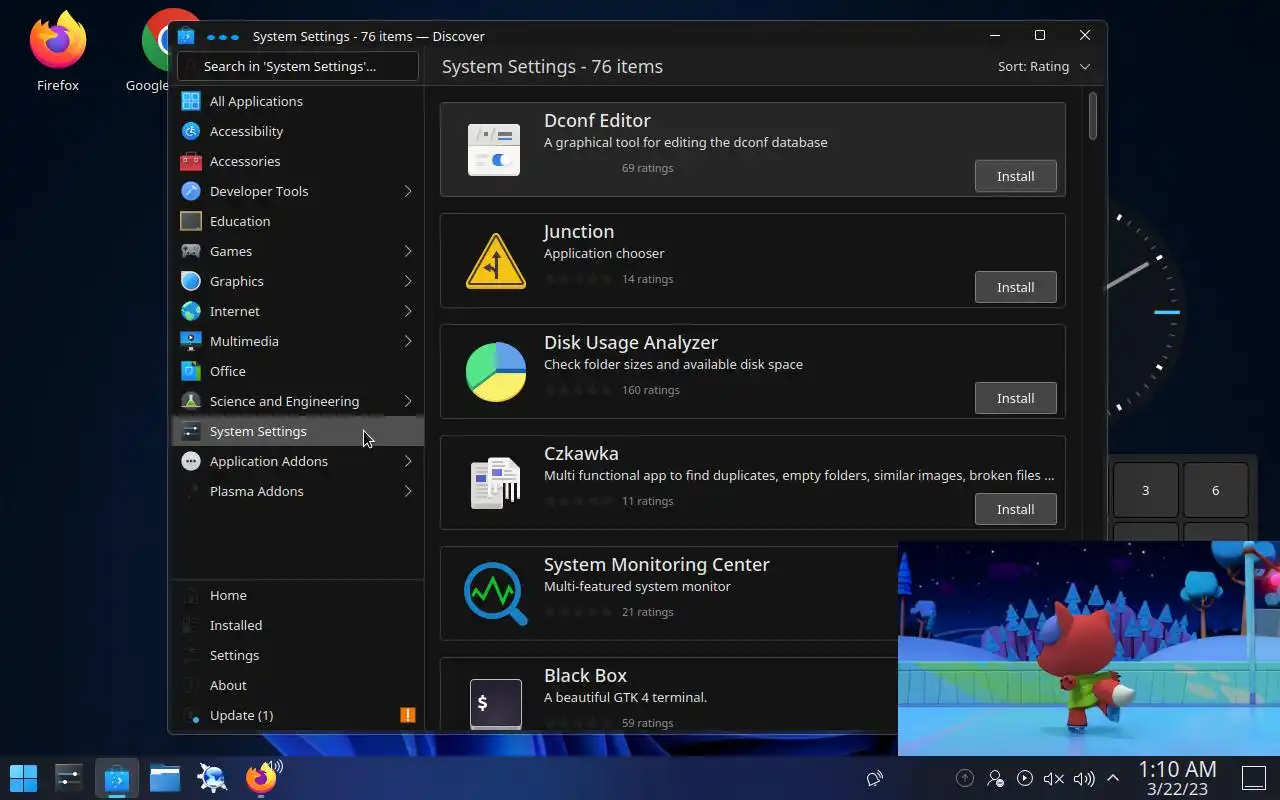This screenshot has height=800, width=1280.
Task: Expand the Science and Engineering arrow
Action: point(408,401)
